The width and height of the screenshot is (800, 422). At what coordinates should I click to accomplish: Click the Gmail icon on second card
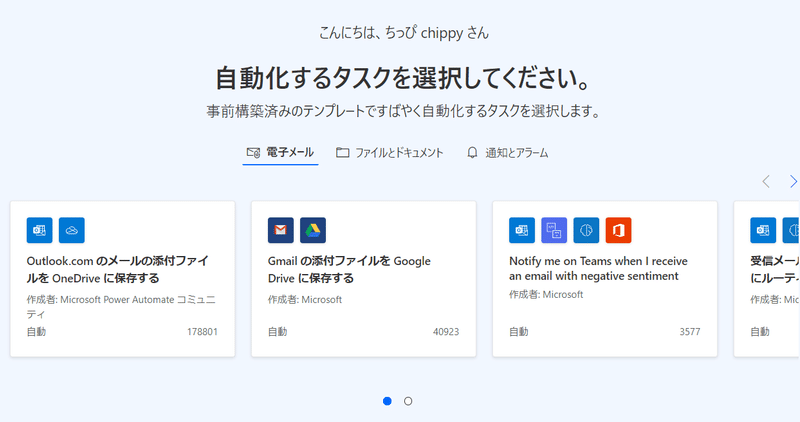point(281,230)
